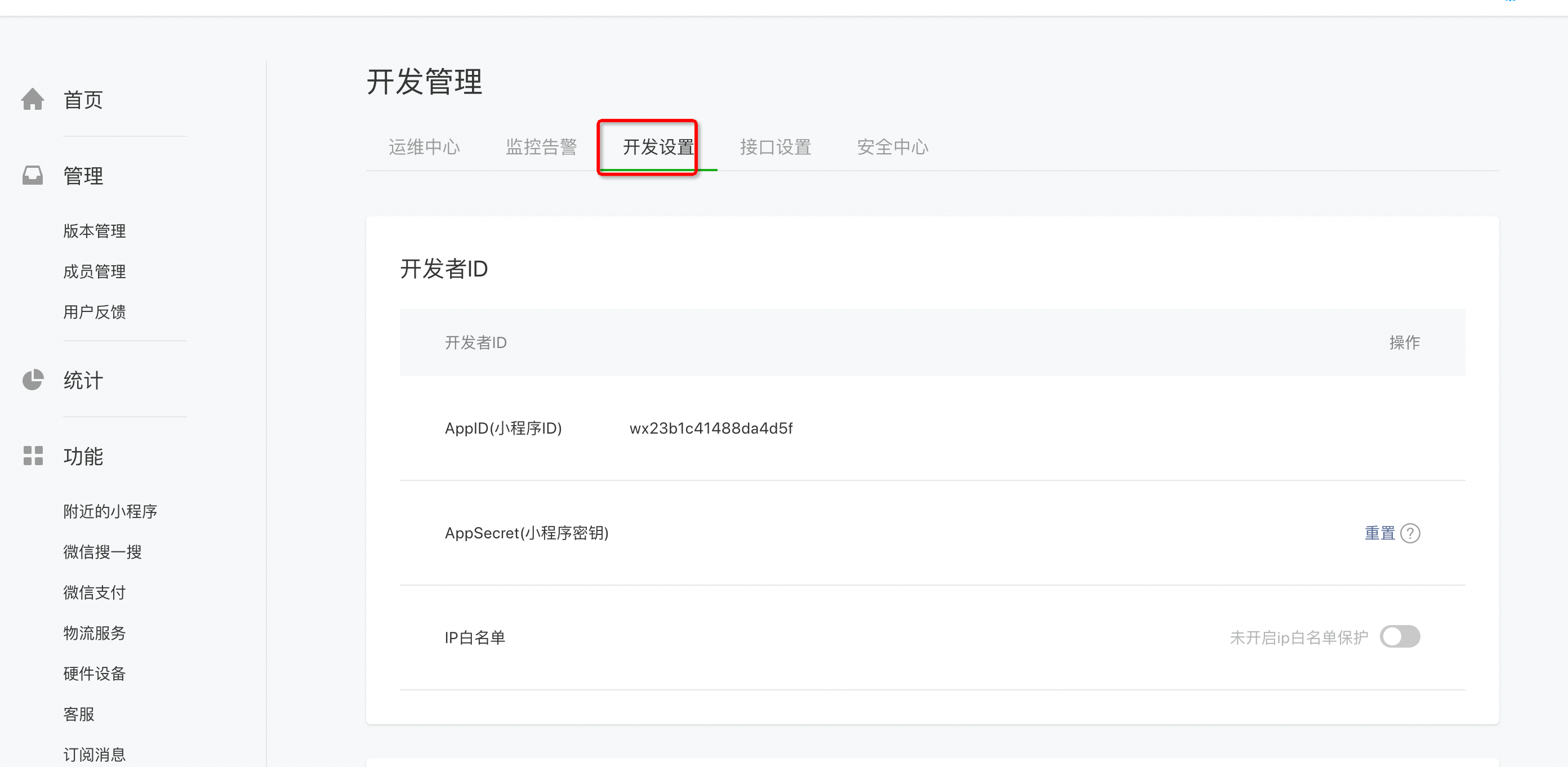1568x767 pixels.
Task: Open 微信支付 menu item
Action: 95,592
